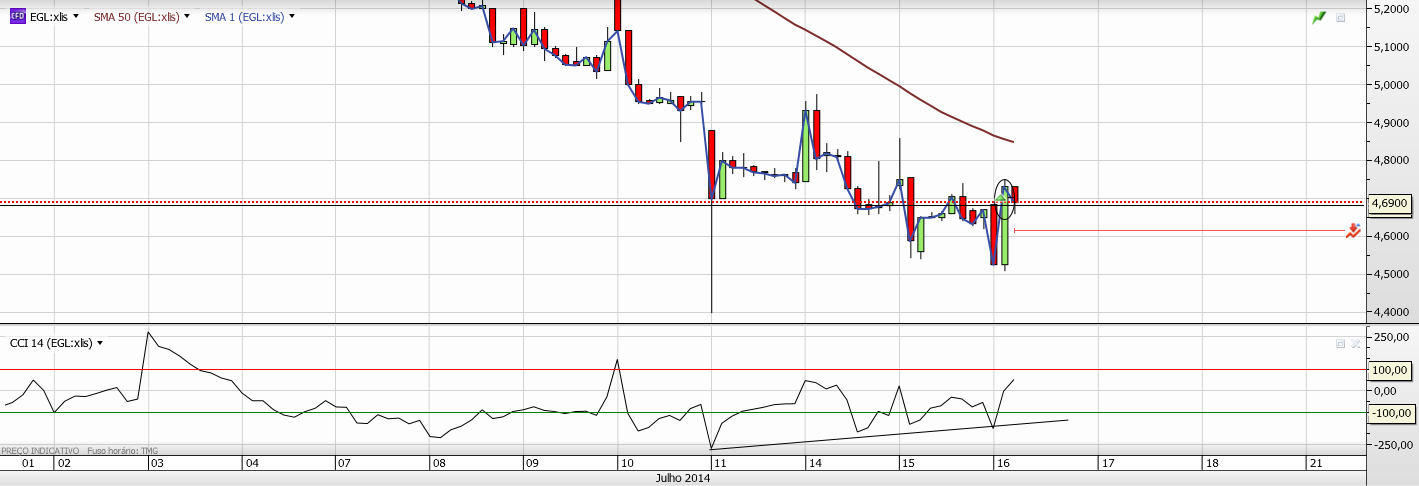1419x486 pixels.
Task: Close the CCI indicator panel
Action: [1355, 343]
